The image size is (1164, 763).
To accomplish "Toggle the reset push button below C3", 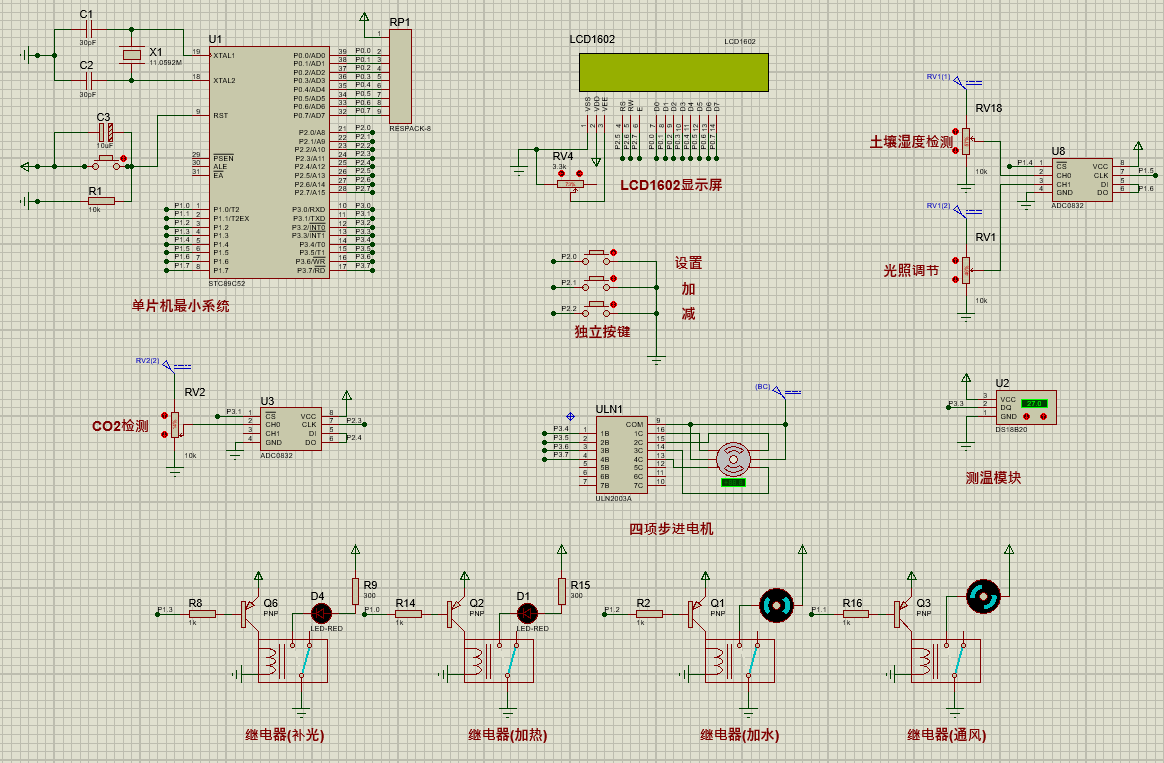I will tap(106, 163).
